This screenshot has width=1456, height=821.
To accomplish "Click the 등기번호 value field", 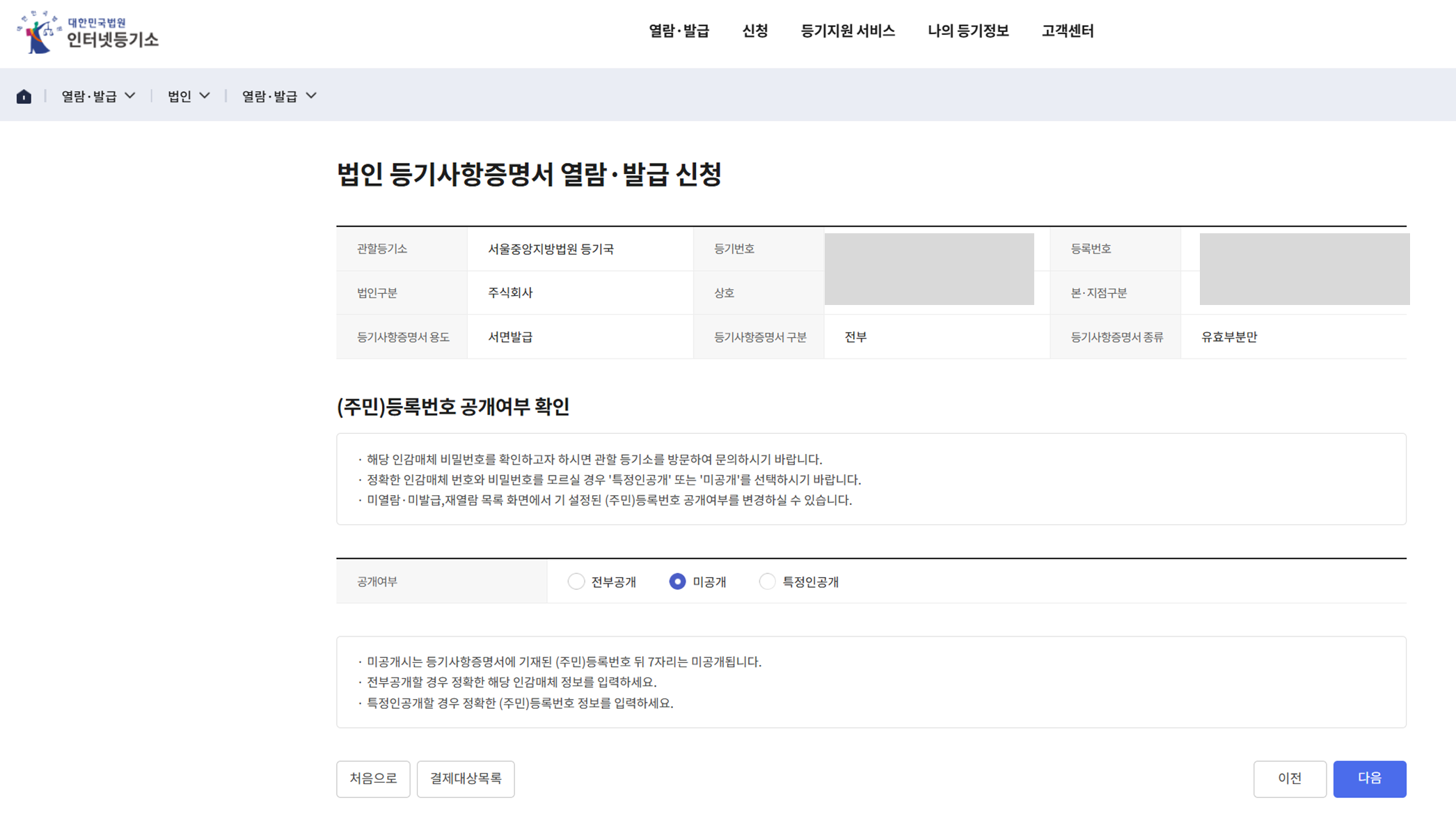I will click(928, 250).
